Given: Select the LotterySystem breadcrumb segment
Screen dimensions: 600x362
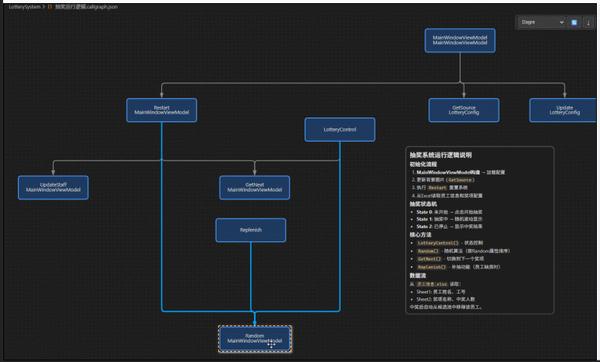Looking at the screenshot, I should [x=24, y=7].
